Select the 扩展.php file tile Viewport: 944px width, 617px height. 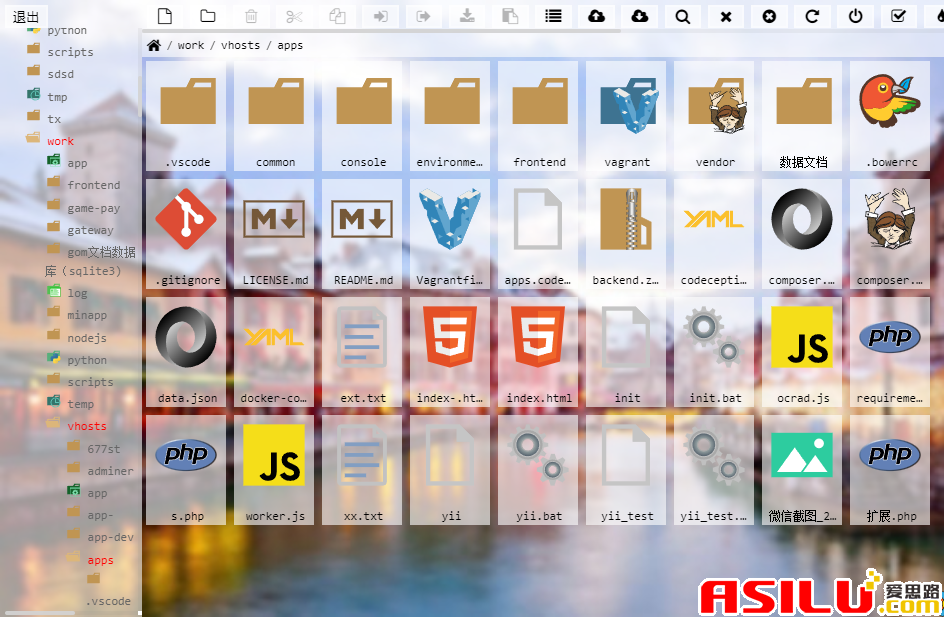[x=891, y=470]
